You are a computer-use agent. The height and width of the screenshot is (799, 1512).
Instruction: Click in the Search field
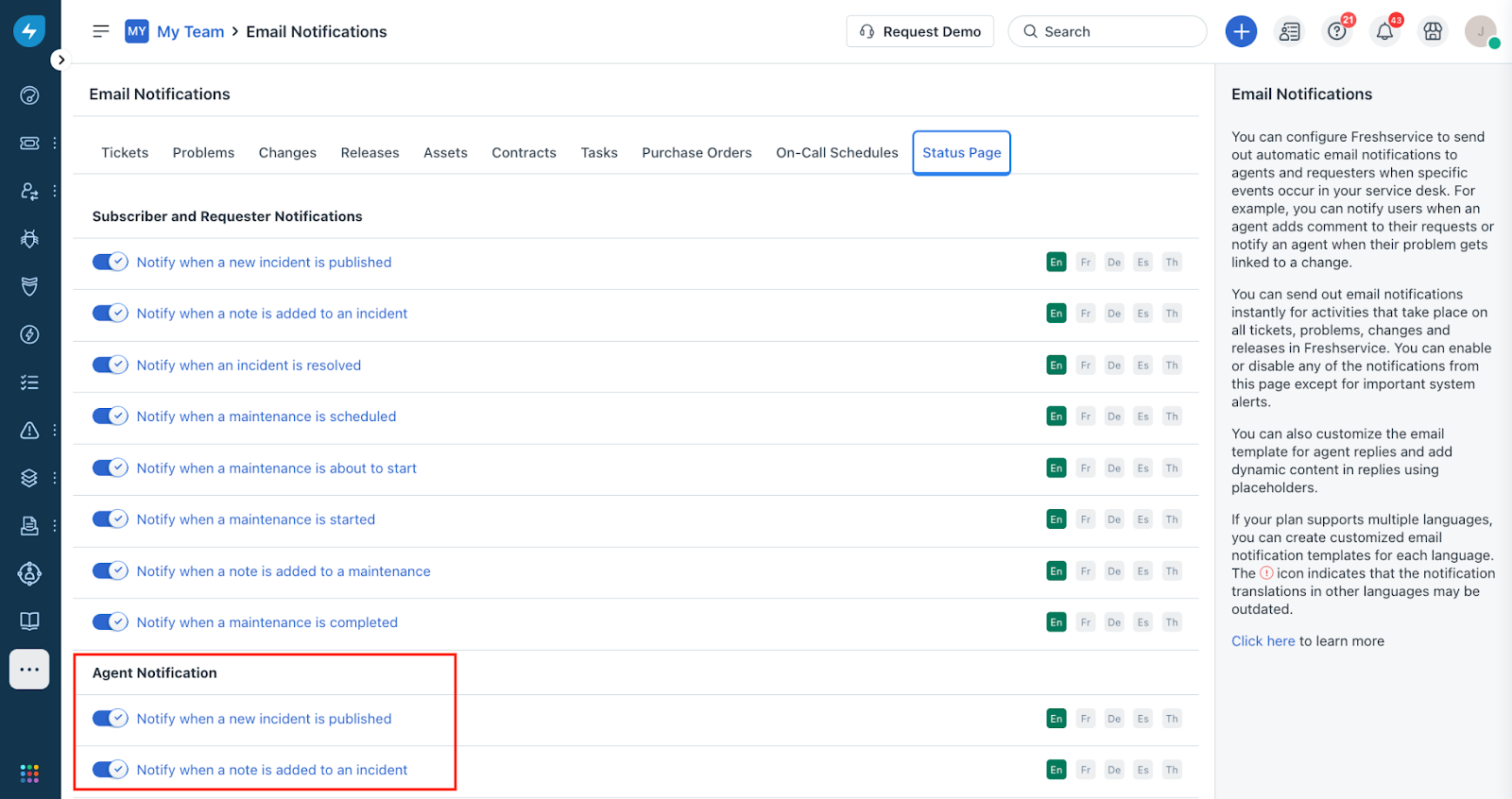[1108, 31]
